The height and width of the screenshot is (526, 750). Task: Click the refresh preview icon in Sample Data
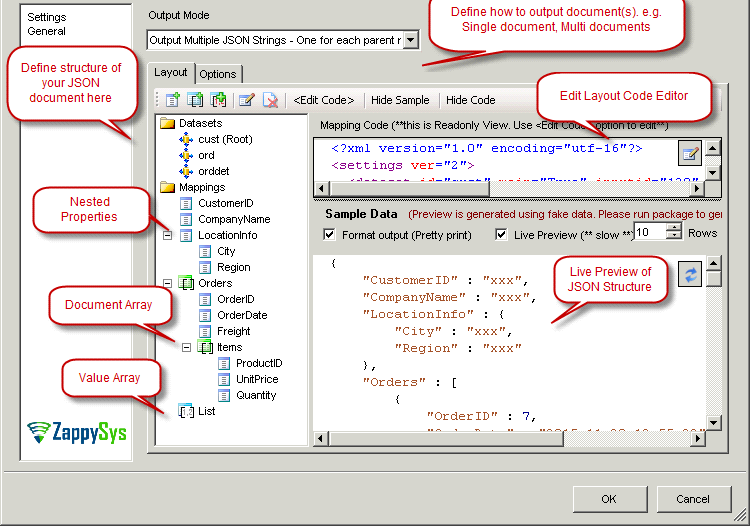pyautogui.click(x=690, y=274)
